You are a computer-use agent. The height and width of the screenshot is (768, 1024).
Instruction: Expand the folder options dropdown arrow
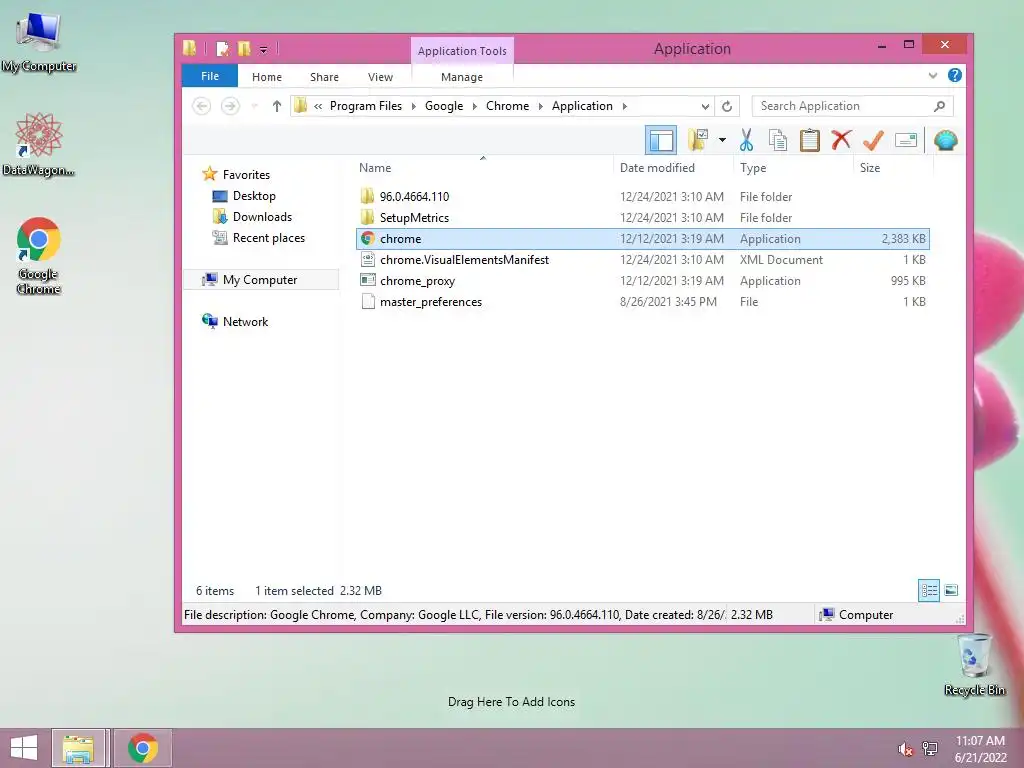pyautogui.click(x=722, y=140)
